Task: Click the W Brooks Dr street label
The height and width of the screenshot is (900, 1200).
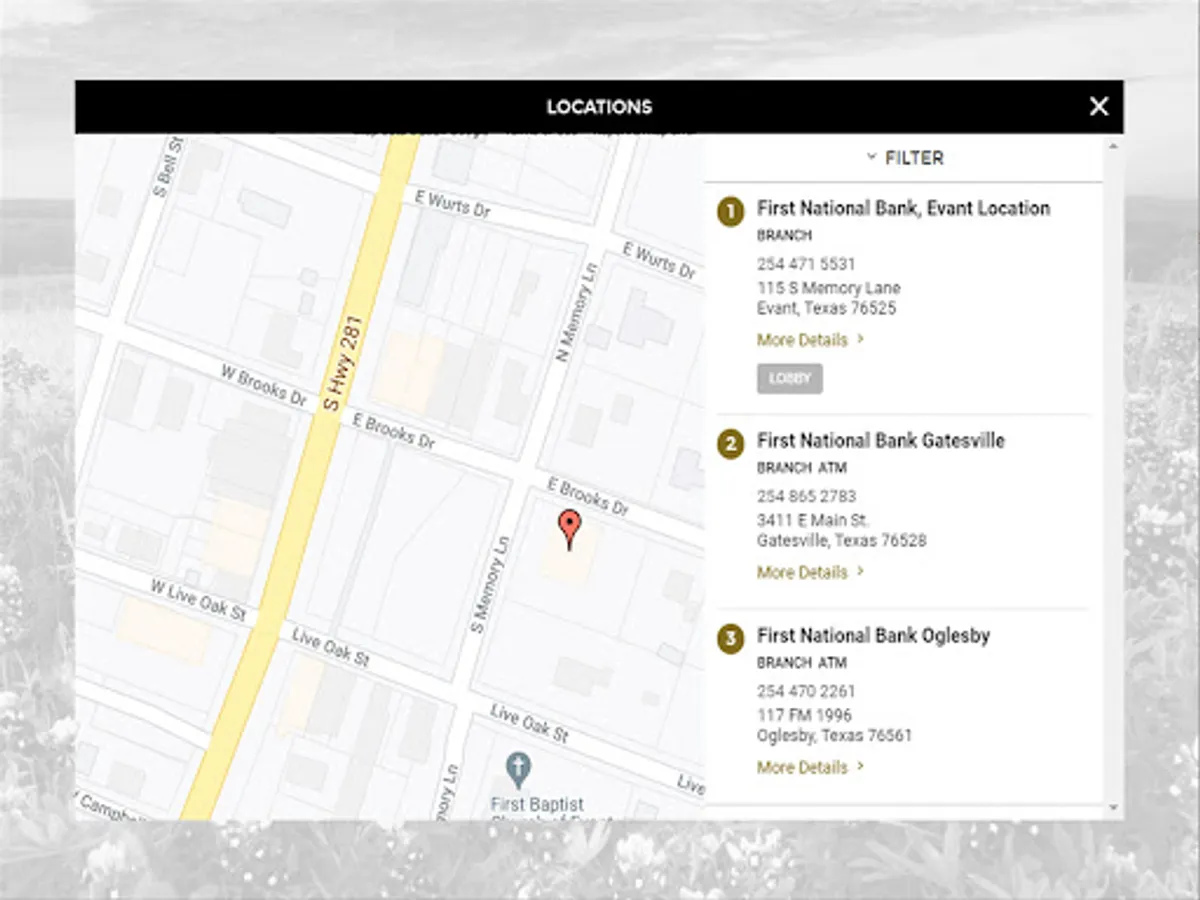Action: 263,385
